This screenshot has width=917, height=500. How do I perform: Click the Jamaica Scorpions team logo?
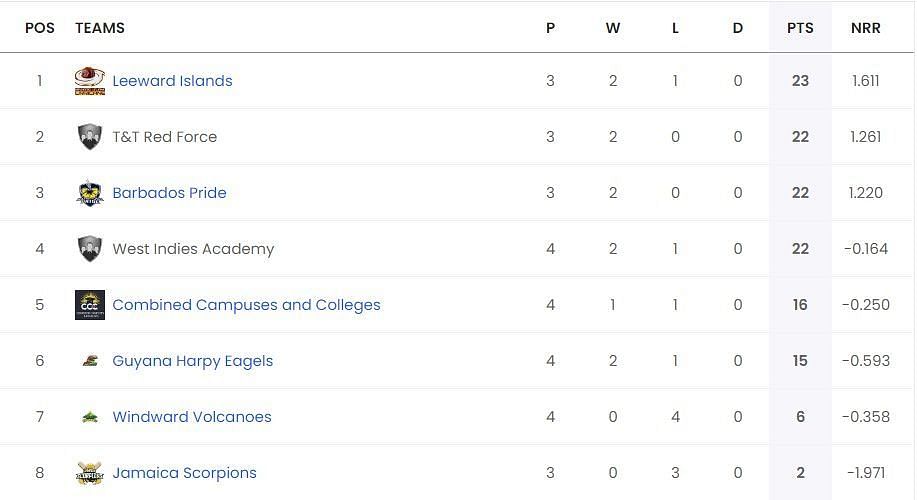pos(89,473)
